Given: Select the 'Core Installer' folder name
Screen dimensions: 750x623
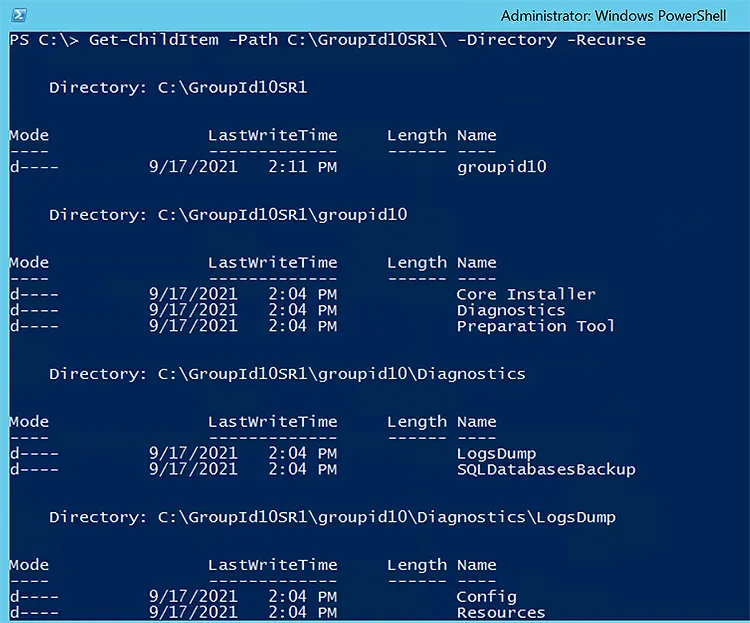Looking at the screenshot, I should 526,294.
